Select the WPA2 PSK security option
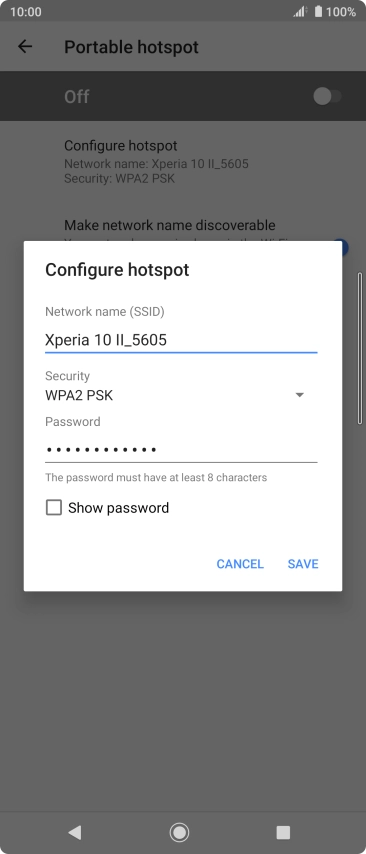This screenshot has height=854, width=366. tap(79, 395)
